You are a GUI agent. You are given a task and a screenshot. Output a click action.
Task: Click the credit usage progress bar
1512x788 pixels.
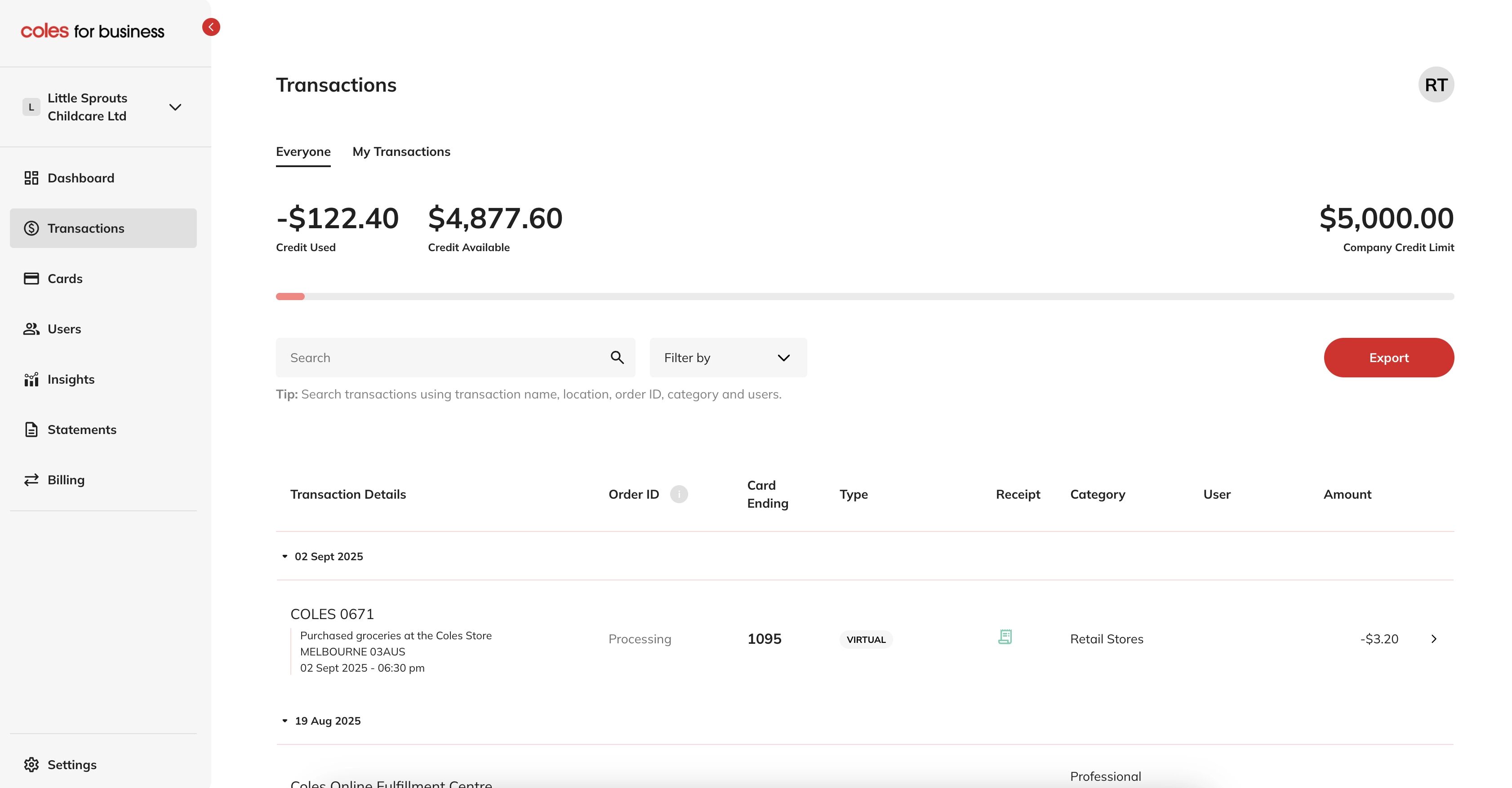(865, 297)
